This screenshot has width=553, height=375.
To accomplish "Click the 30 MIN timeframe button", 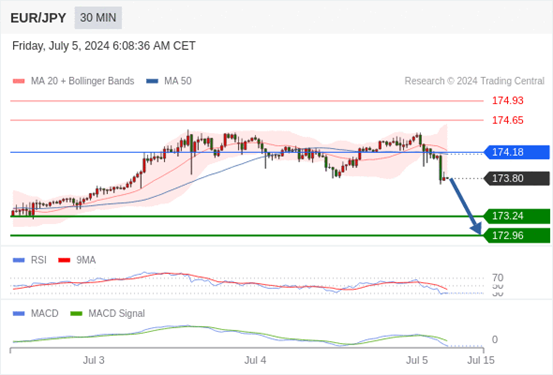I will tap(98, 18).
